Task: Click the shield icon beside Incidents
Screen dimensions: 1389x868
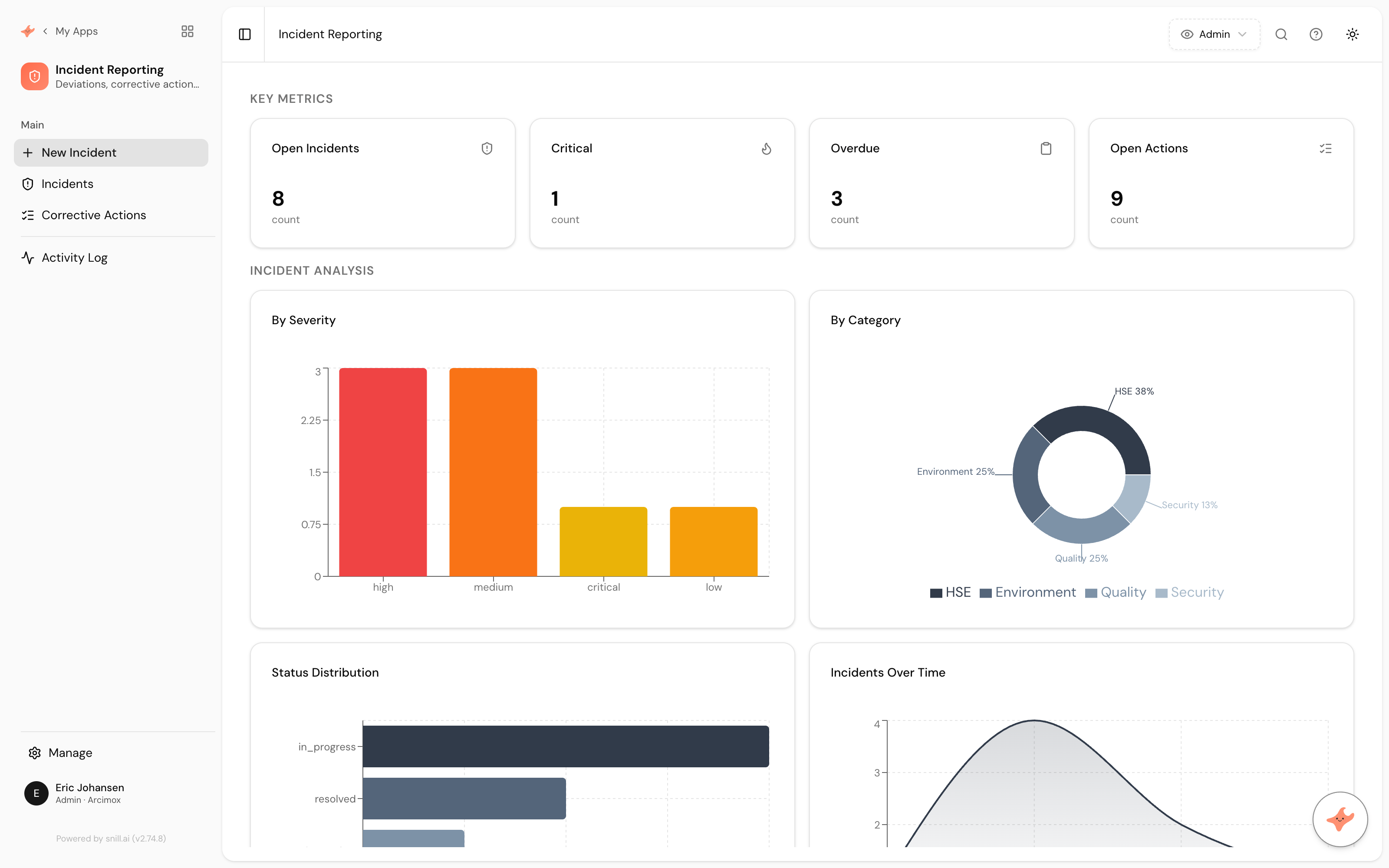Action: [x=27, y=184]
